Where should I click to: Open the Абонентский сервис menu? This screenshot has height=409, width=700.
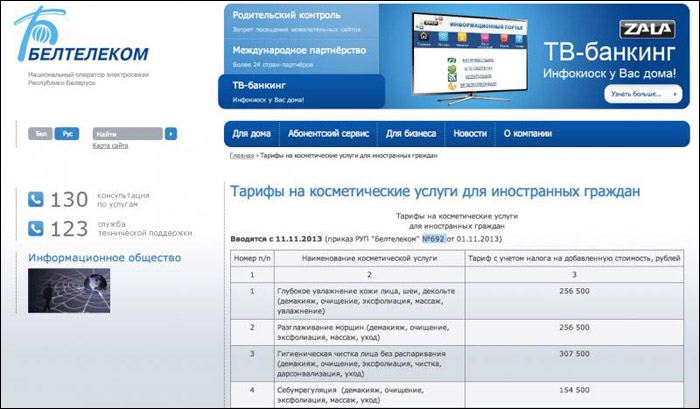point(328,134)
